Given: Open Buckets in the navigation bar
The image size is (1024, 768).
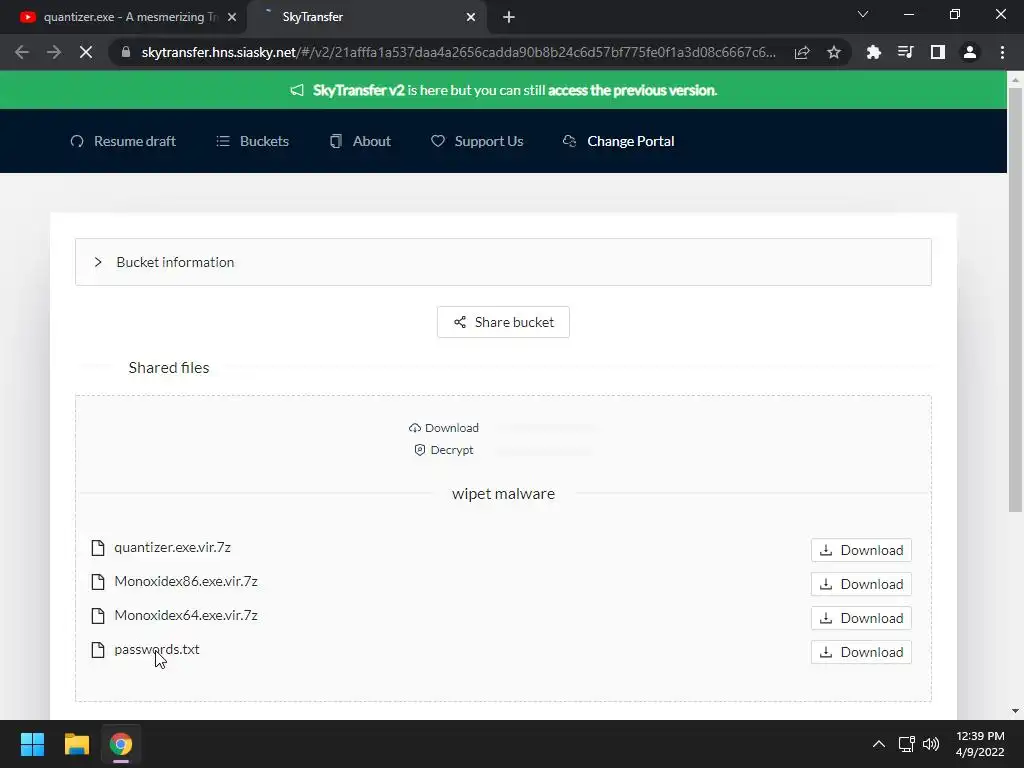Looking at the screenshot, I should 252,141.
